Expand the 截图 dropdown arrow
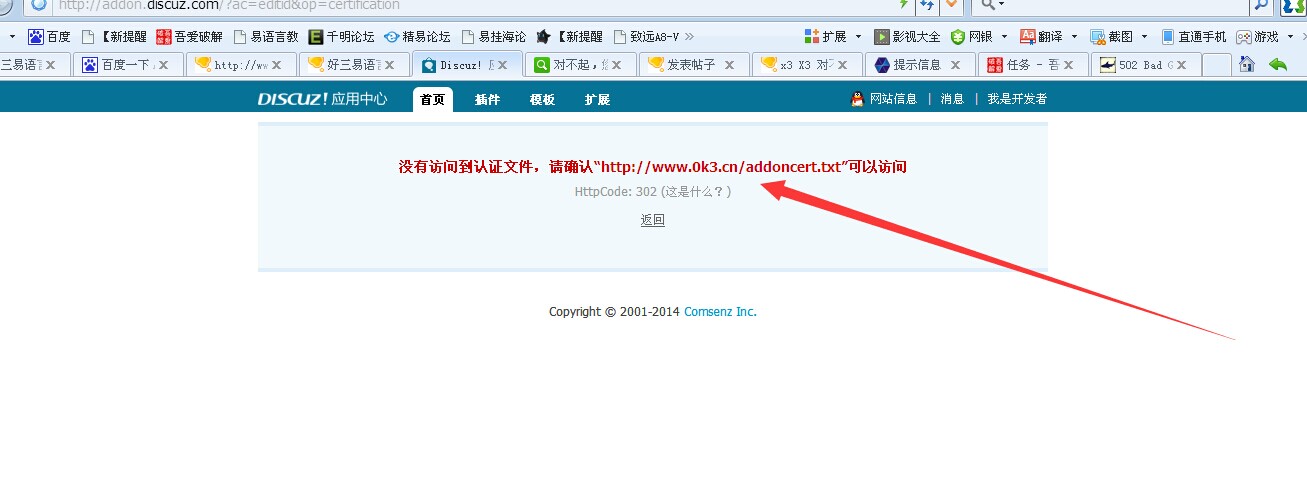 pyautogui.click(x=1144, y=37)
